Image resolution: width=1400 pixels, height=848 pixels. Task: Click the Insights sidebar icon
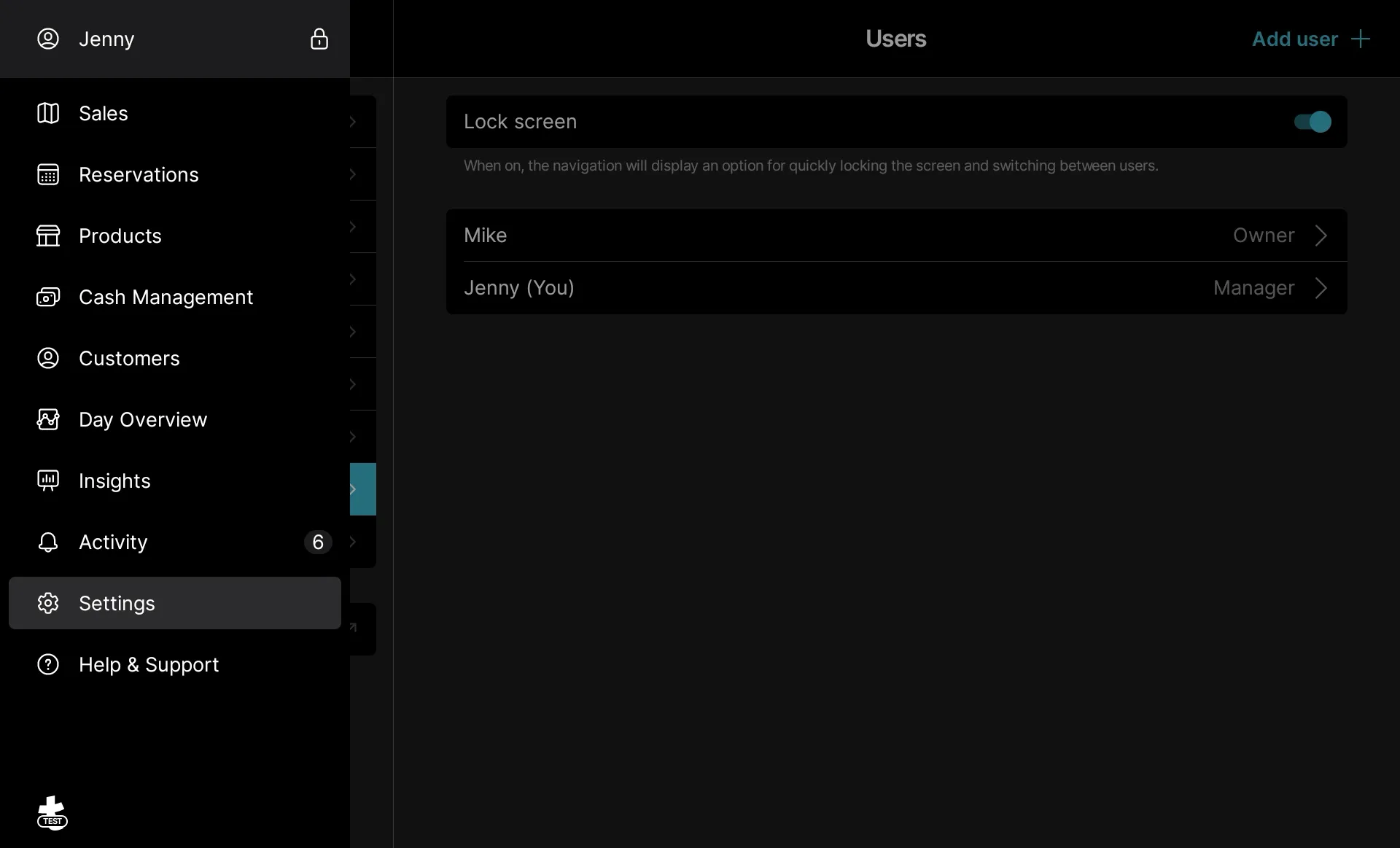[47, 480]
